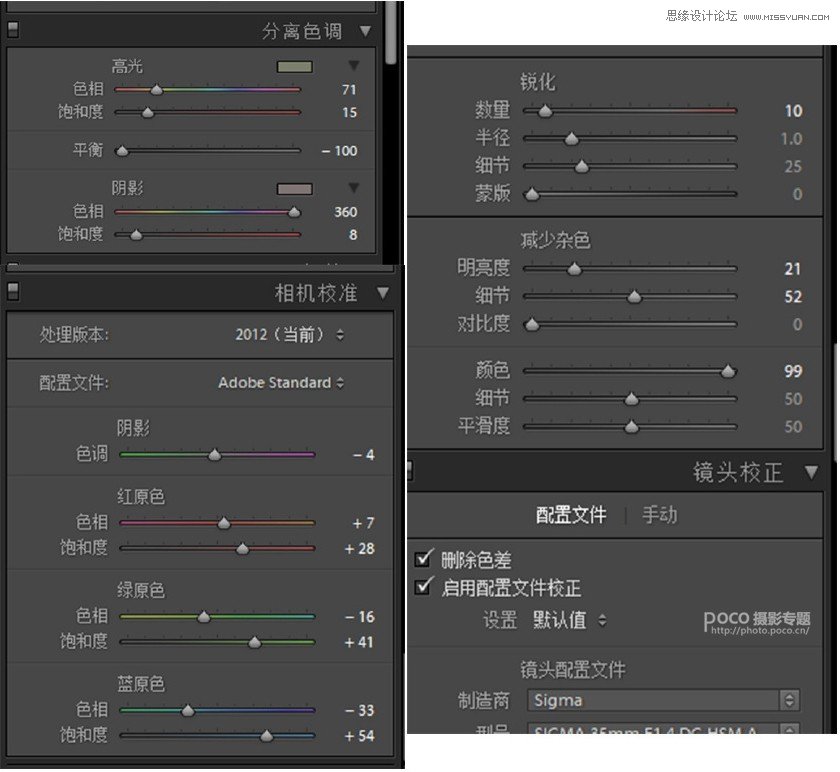Uncheck the 删除色差 checkbox
Viewport: 840px width, 772px height.
click(423, 558)
